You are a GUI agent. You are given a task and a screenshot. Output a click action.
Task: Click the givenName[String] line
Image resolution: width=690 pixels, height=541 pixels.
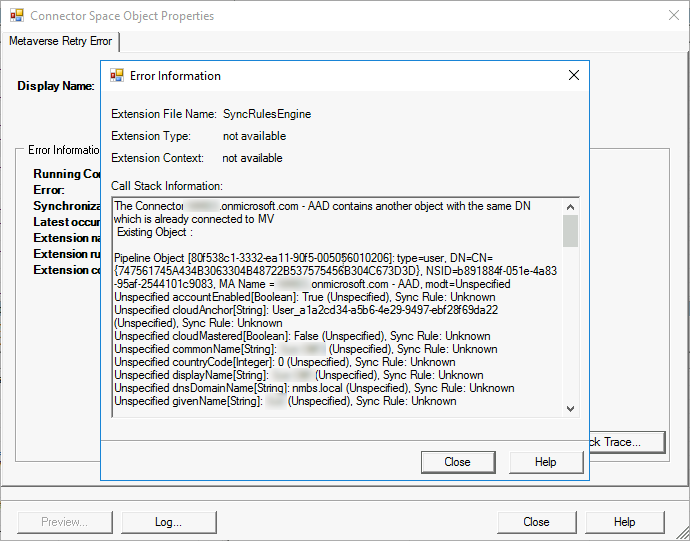click(x=285, y=401)
